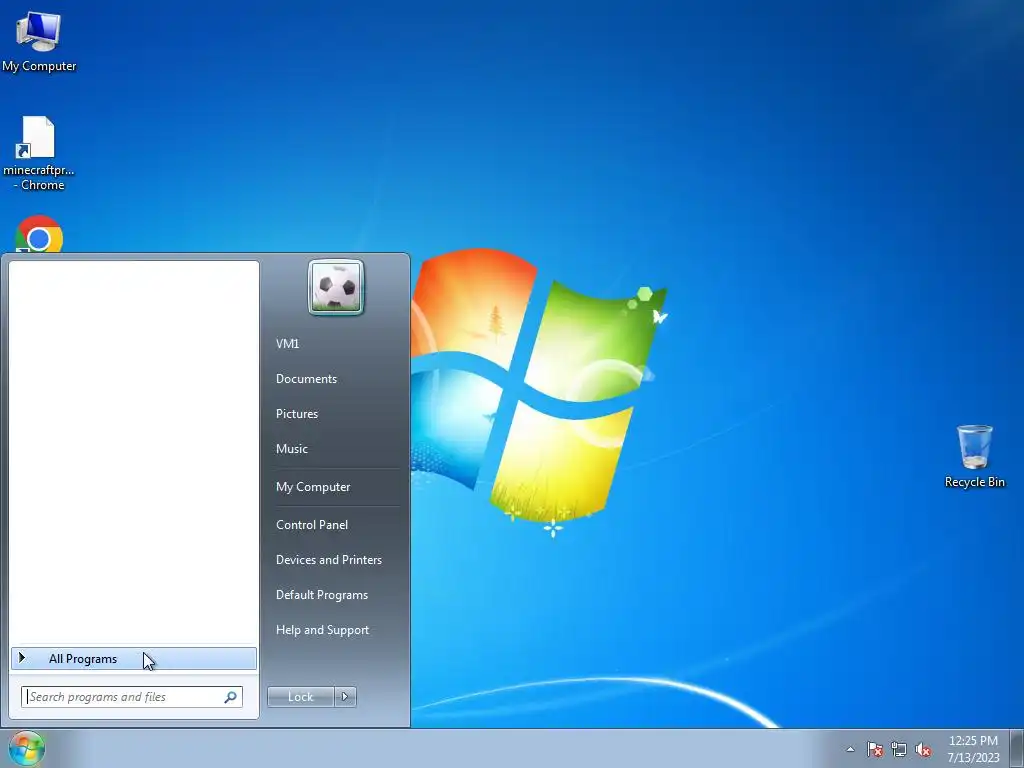
Task: Open the My Computer desktop icon
Action: (x=39, y=40)
